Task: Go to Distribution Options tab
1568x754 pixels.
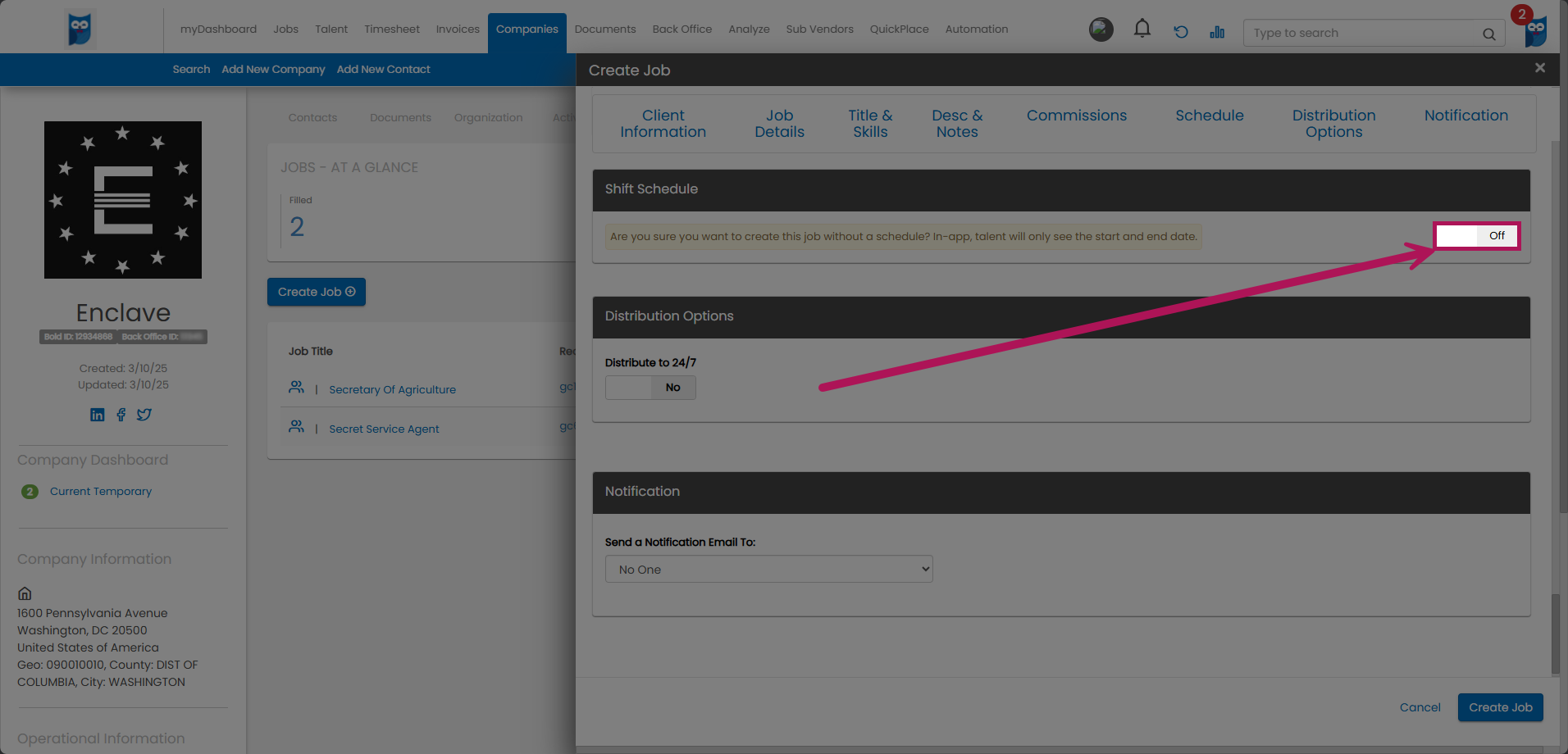Action: click(x=1333, y=124)
